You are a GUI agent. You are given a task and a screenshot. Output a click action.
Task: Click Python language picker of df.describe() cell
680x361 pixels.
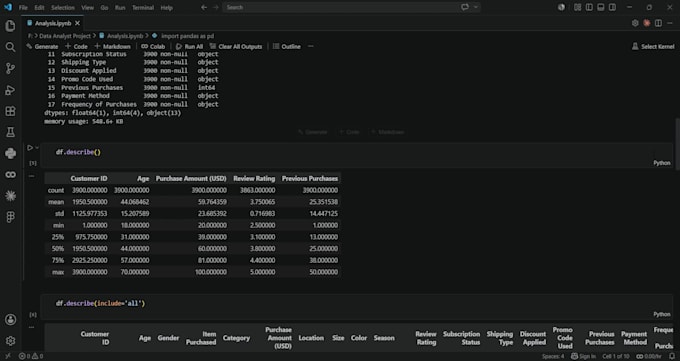[x=662, y=163]
